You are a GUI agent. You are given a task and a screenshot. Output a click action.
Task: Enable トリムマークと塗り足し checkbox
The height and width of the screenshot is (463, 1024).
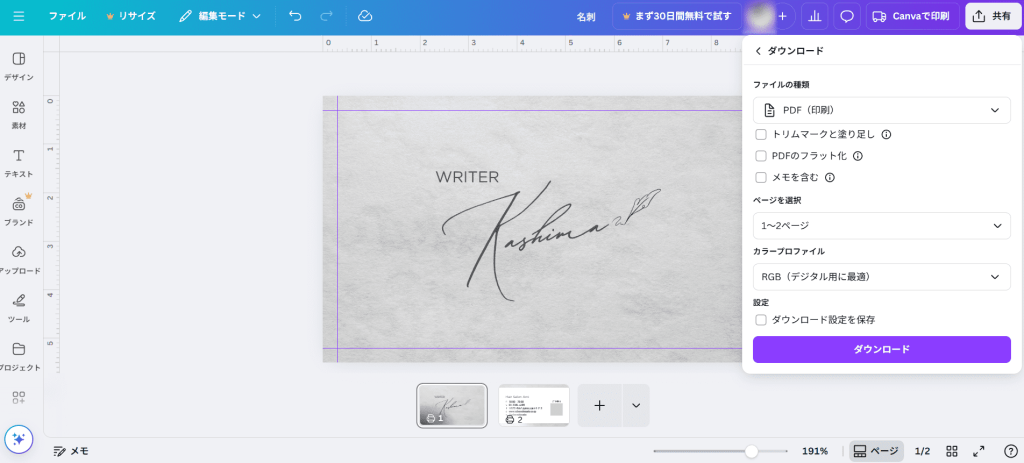pos(761,135)
